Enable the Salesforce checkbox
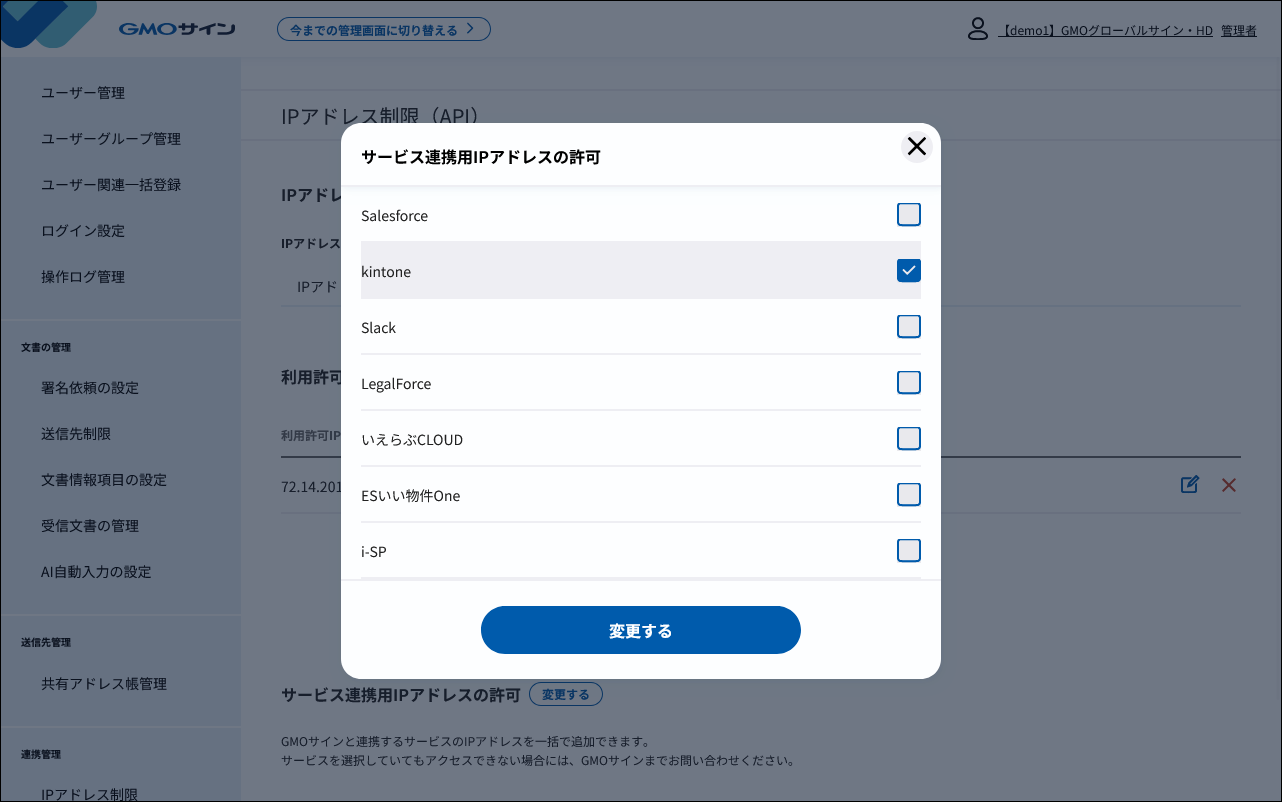This screenshot has height=802, width=1282. 908,215
